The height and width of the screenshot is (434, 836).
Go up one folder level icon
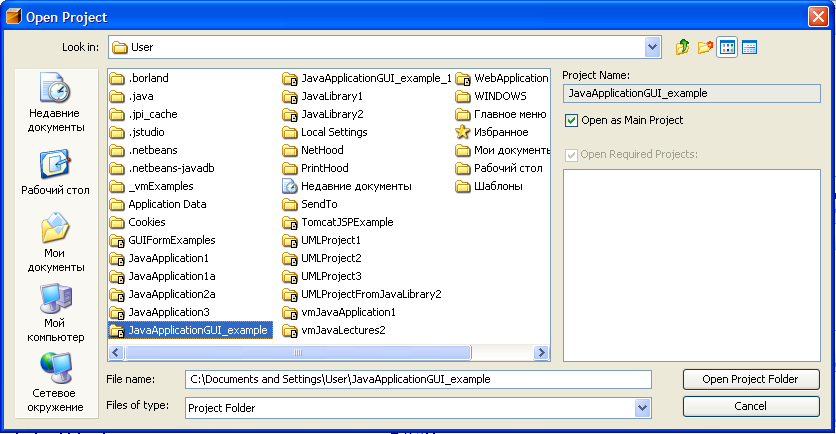682,47
